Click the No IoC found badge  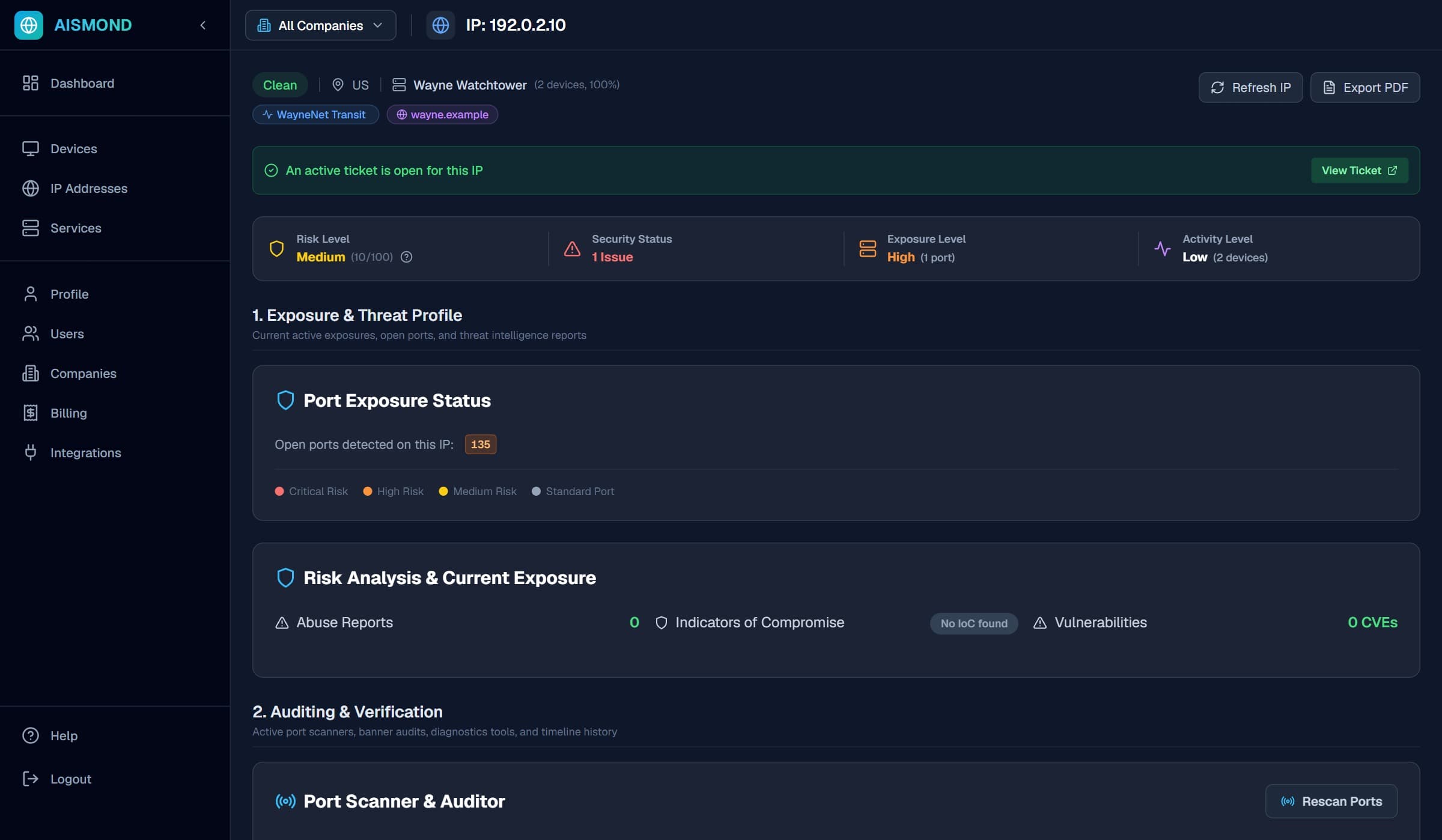pyautogui.click(x=974, y=624)
